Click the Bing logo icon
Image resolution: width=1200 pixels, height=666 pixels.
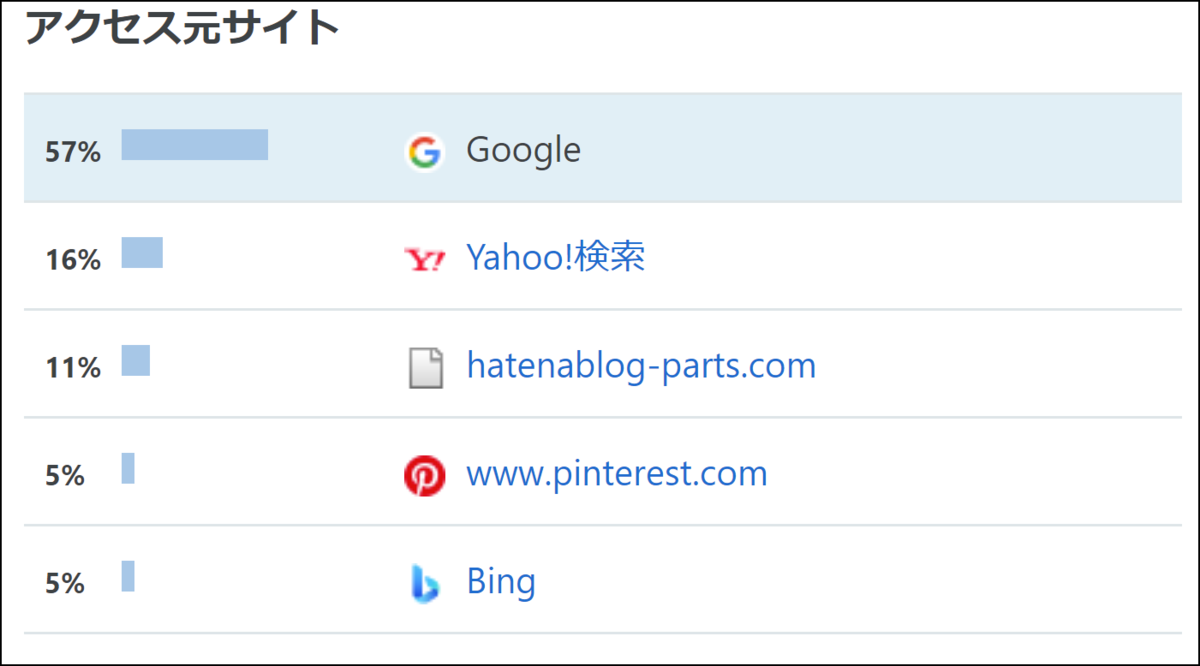click(x=424, y=584)
